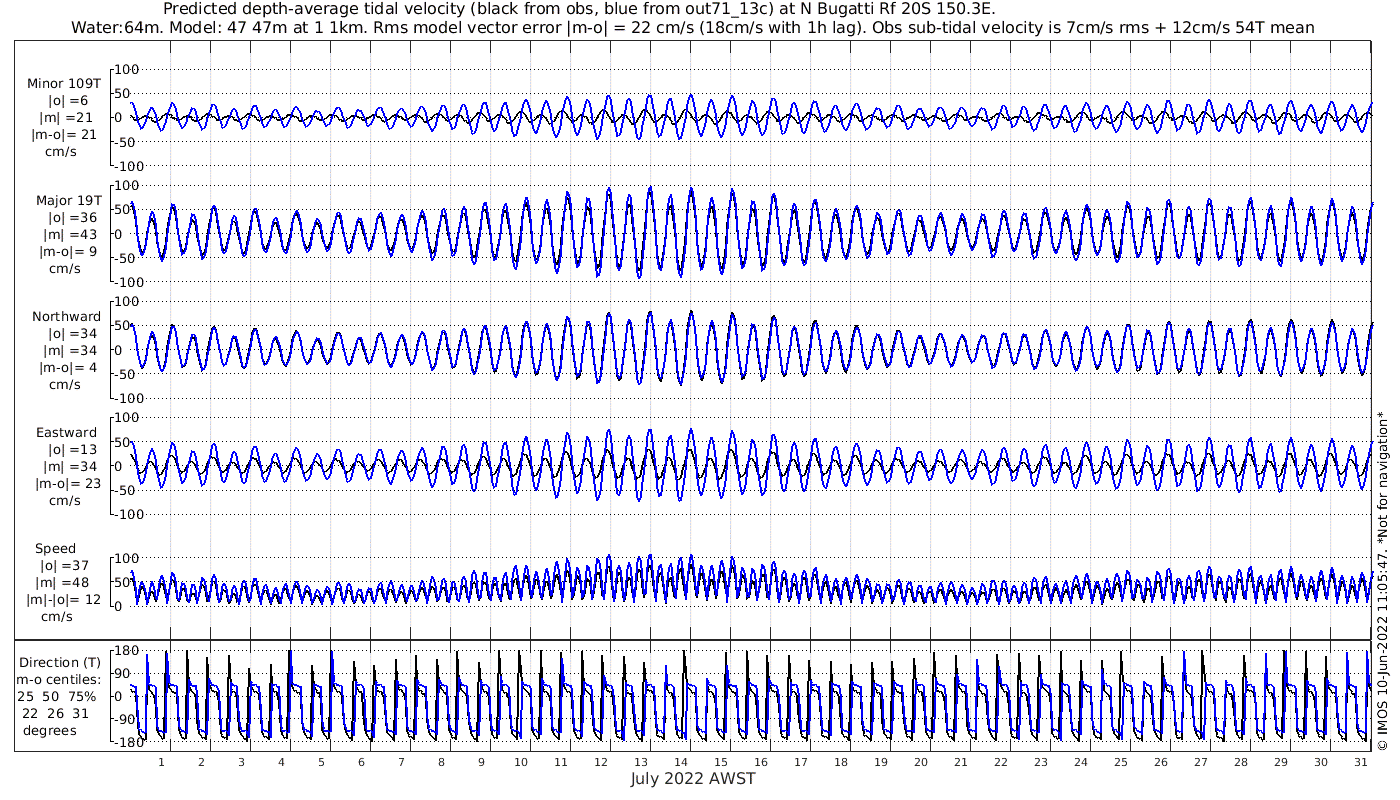The height and width of the screenshot is (800, 1400).
Task: Click the 'm-o centiles:' label
Action: 60,680
